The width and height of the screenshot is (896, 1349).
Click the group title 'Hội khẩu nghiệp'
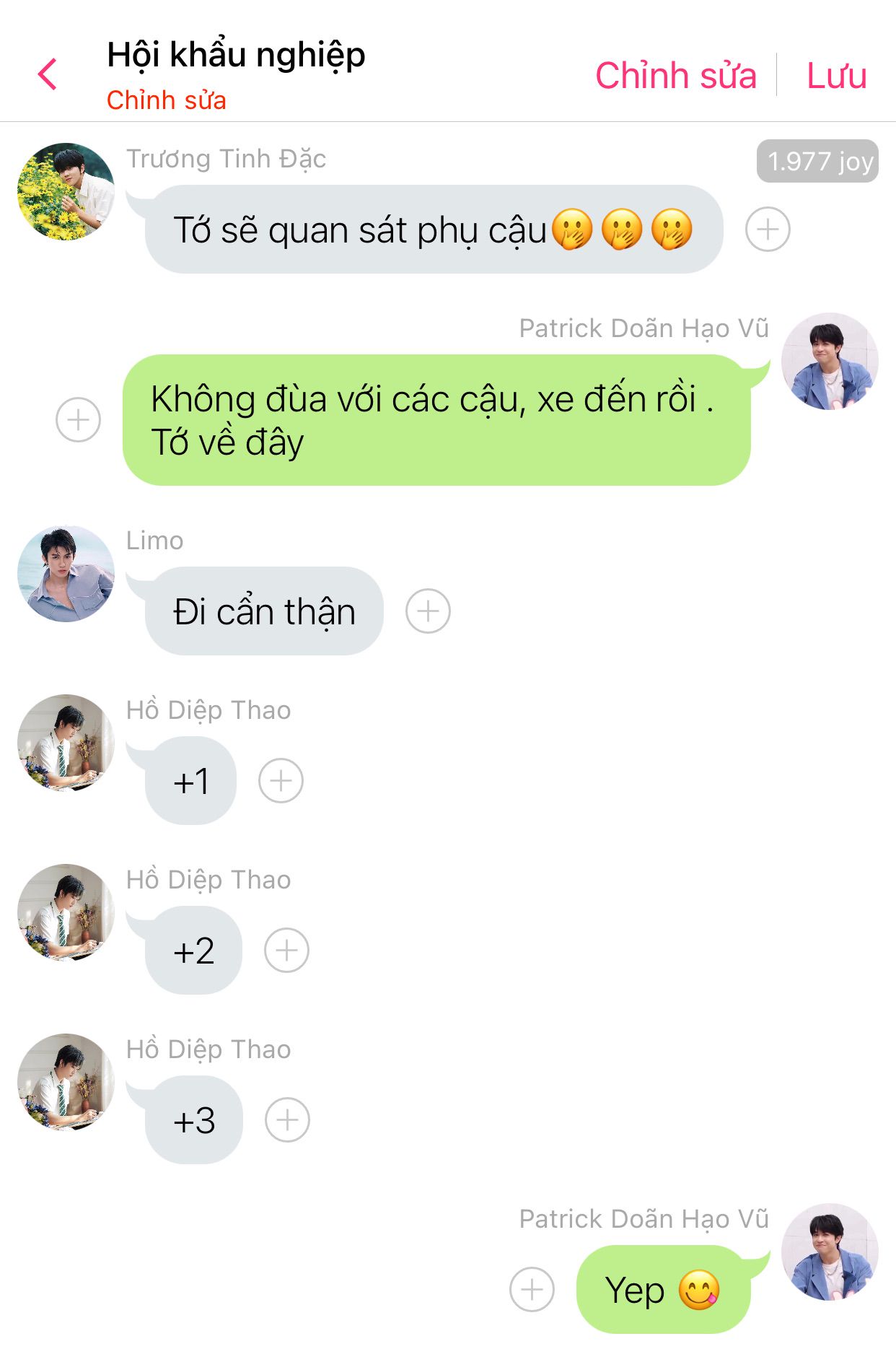(x=236, y=56)
